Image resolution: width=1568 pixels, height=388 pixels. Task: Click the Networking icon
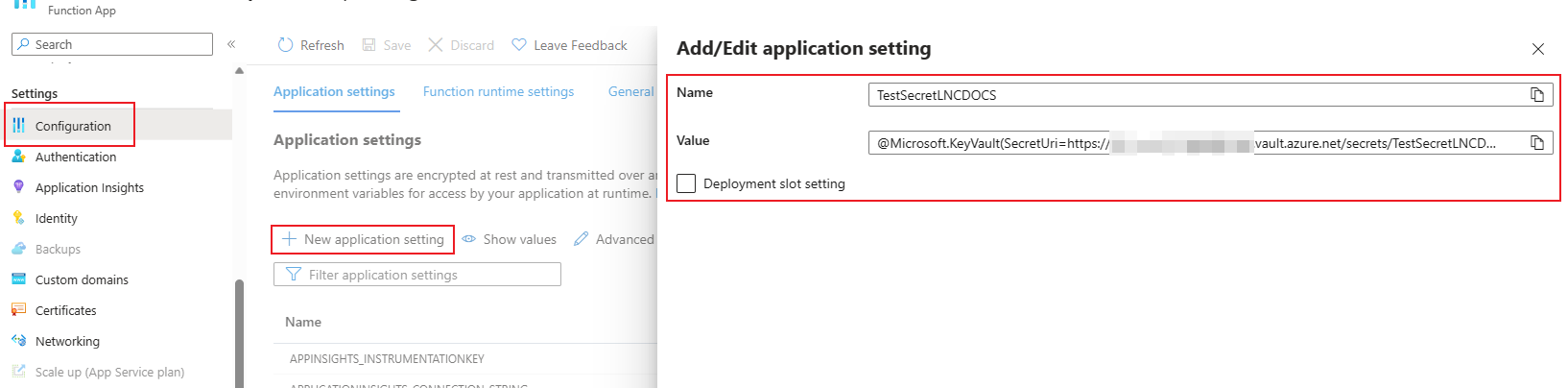point(18,341)
